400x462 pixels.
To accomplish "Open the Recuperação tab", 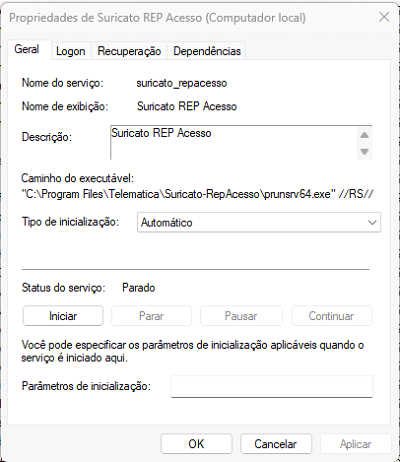I will (x=129, y=51).
